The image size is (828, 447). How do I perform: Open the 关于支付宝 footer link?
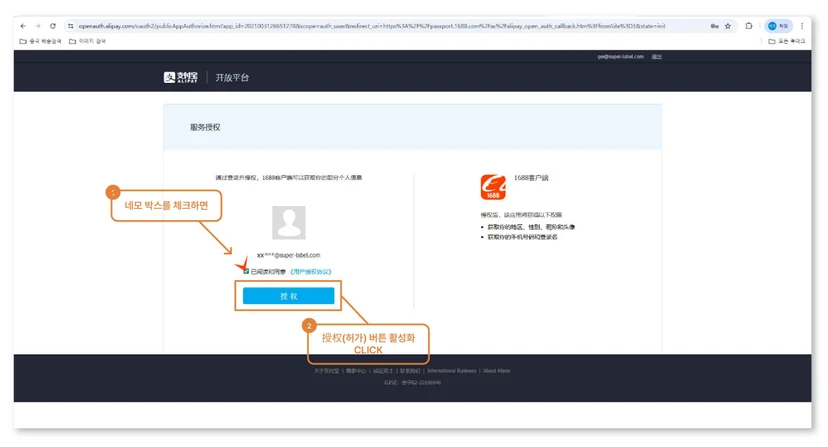tap(326, 371)
